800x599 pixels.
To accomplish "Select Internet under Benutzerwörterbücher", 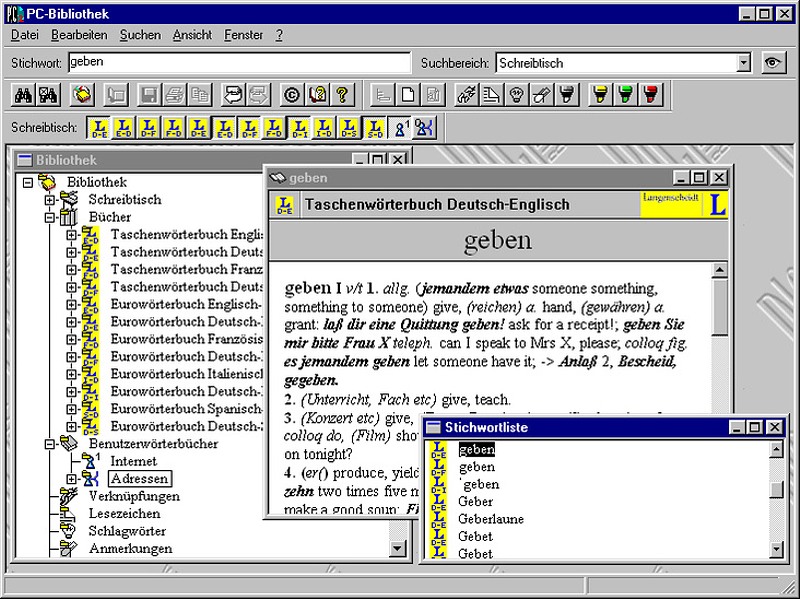I will pyautogui.click(x=134, y=461).
